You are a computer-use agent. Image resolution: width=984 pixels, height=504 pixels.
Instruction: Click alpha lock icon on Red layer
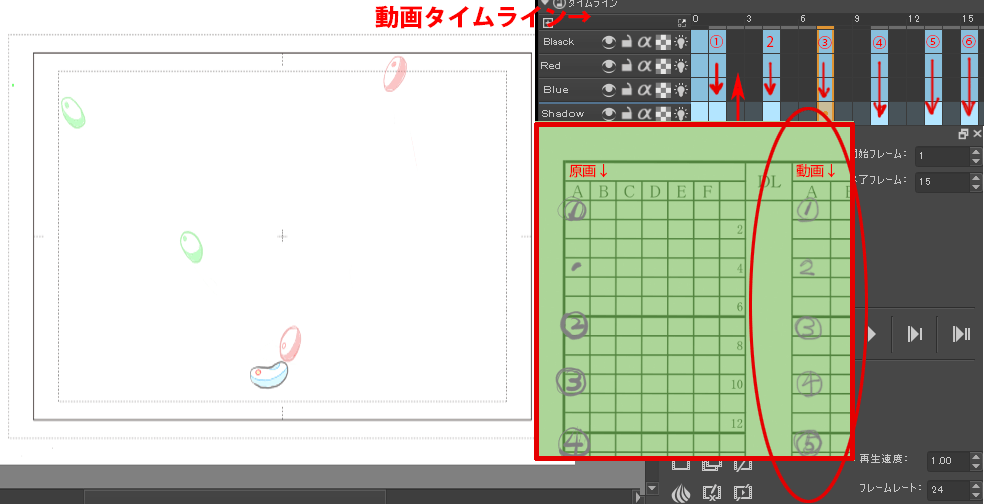644,66
